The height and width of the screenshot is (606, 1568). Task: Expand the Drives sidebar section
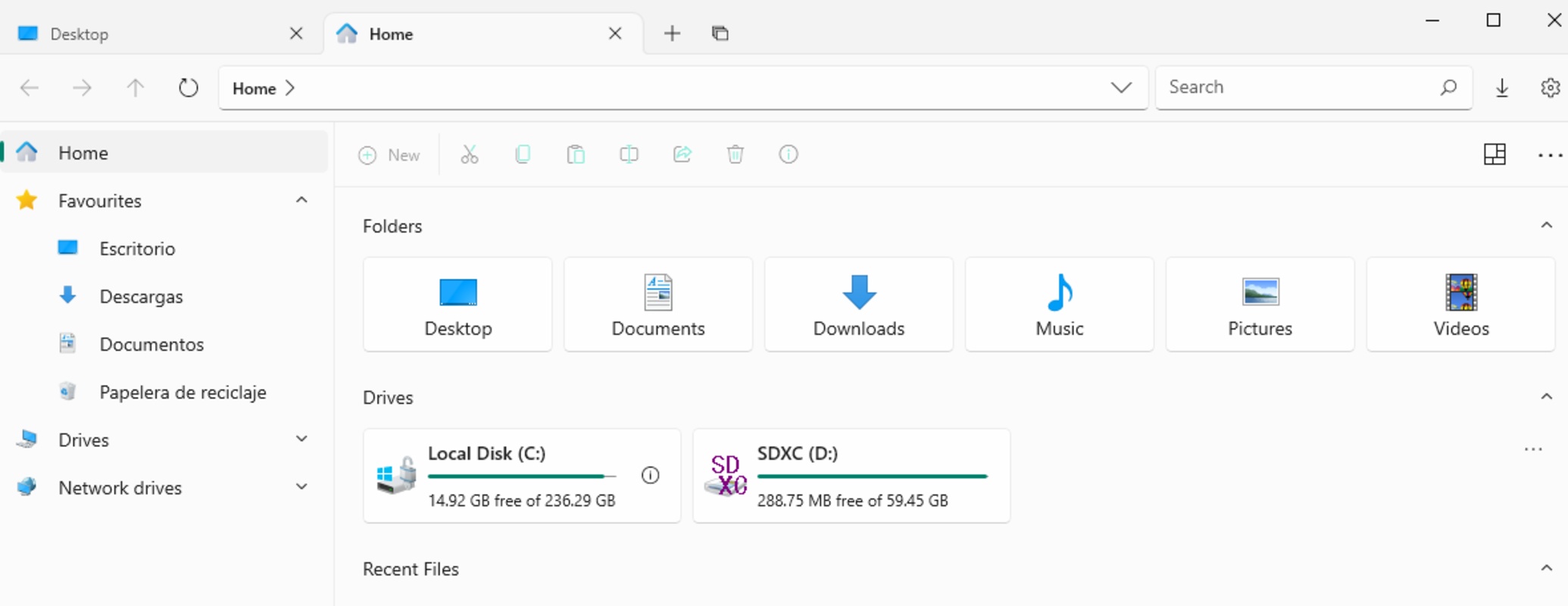pyautogui.click(x=301, y=439)
